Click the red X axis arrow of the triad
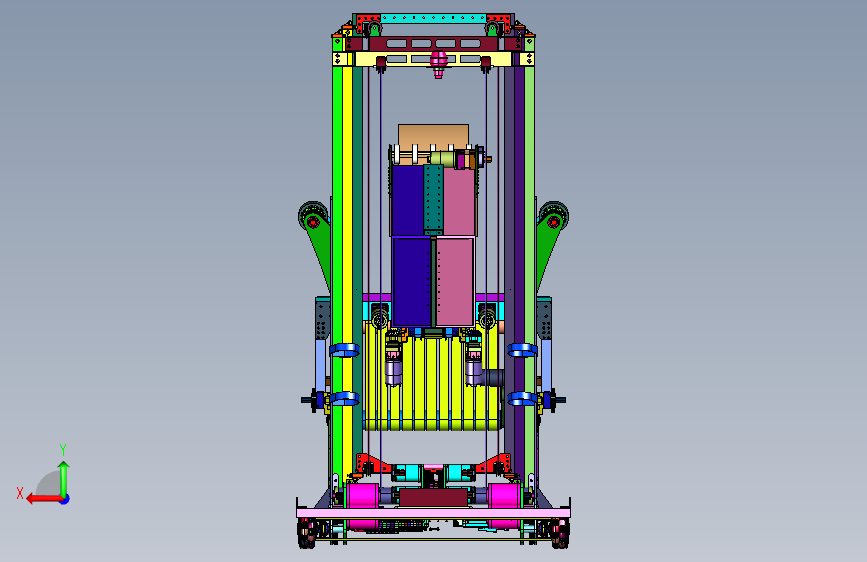The width and height of the screenshot is (867, 562). (x=43, y=499)
